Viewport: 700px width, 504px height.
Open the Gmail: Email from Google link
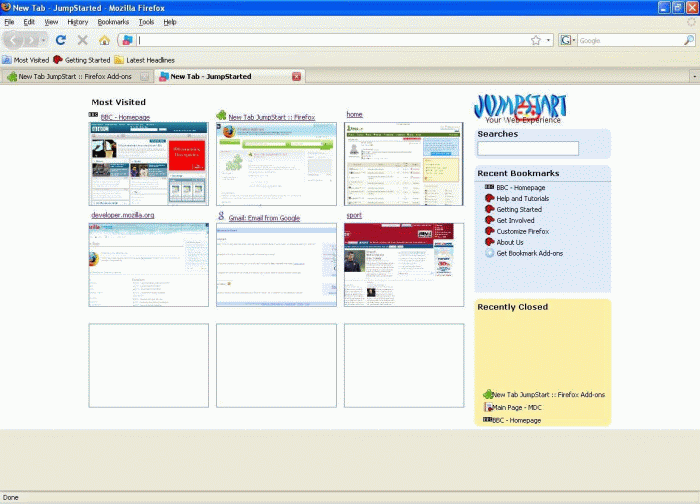(264, 218)
